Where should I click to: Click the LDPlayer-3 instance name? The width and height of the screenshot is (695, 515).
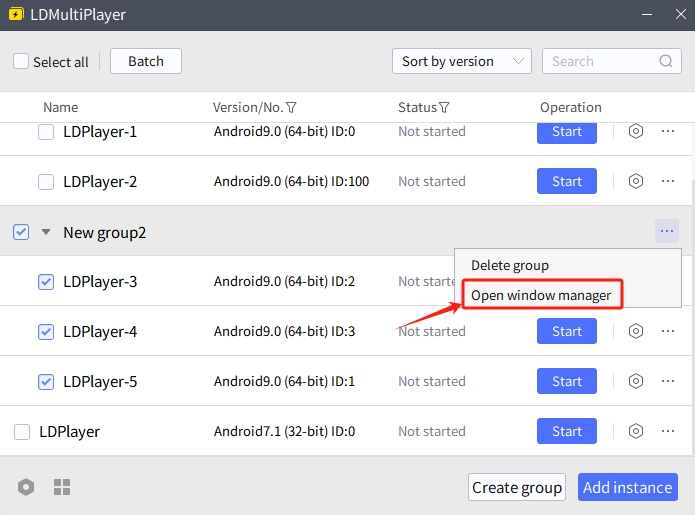click(100, 282)
